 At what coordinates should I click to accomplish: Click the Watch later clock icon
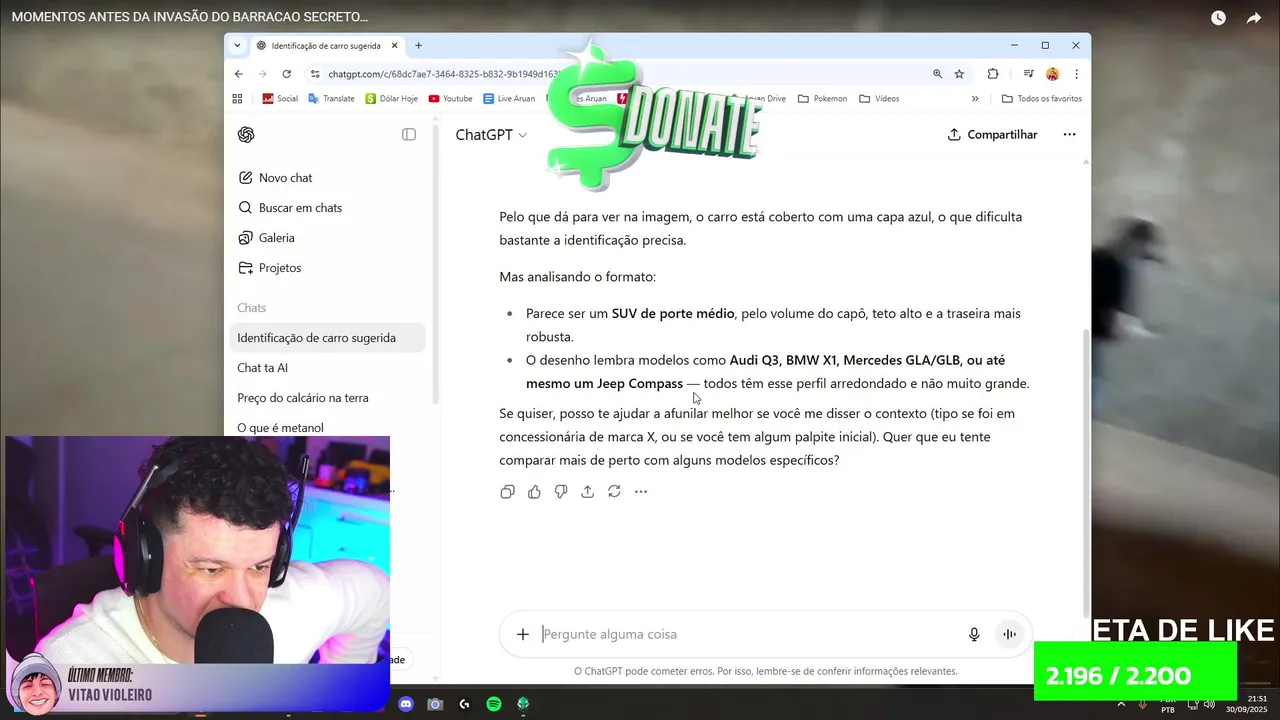pos(1218,18)
